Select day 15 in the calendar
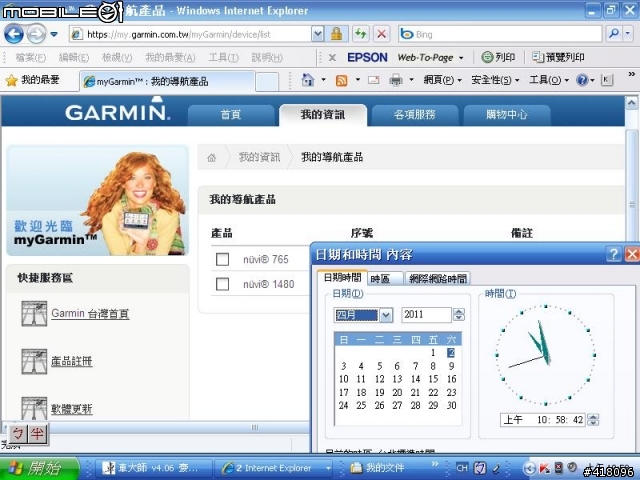Viewport: 640px width, 480px height. pos(433,379)
